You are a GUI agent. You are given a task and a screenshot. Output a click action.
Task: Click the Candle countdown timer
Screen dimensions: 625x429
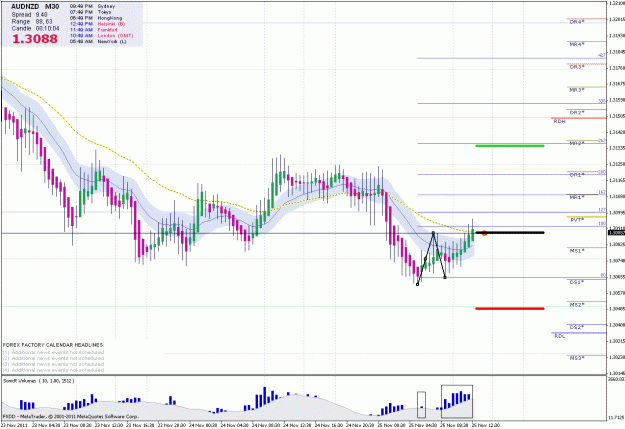tap(35, 28)
